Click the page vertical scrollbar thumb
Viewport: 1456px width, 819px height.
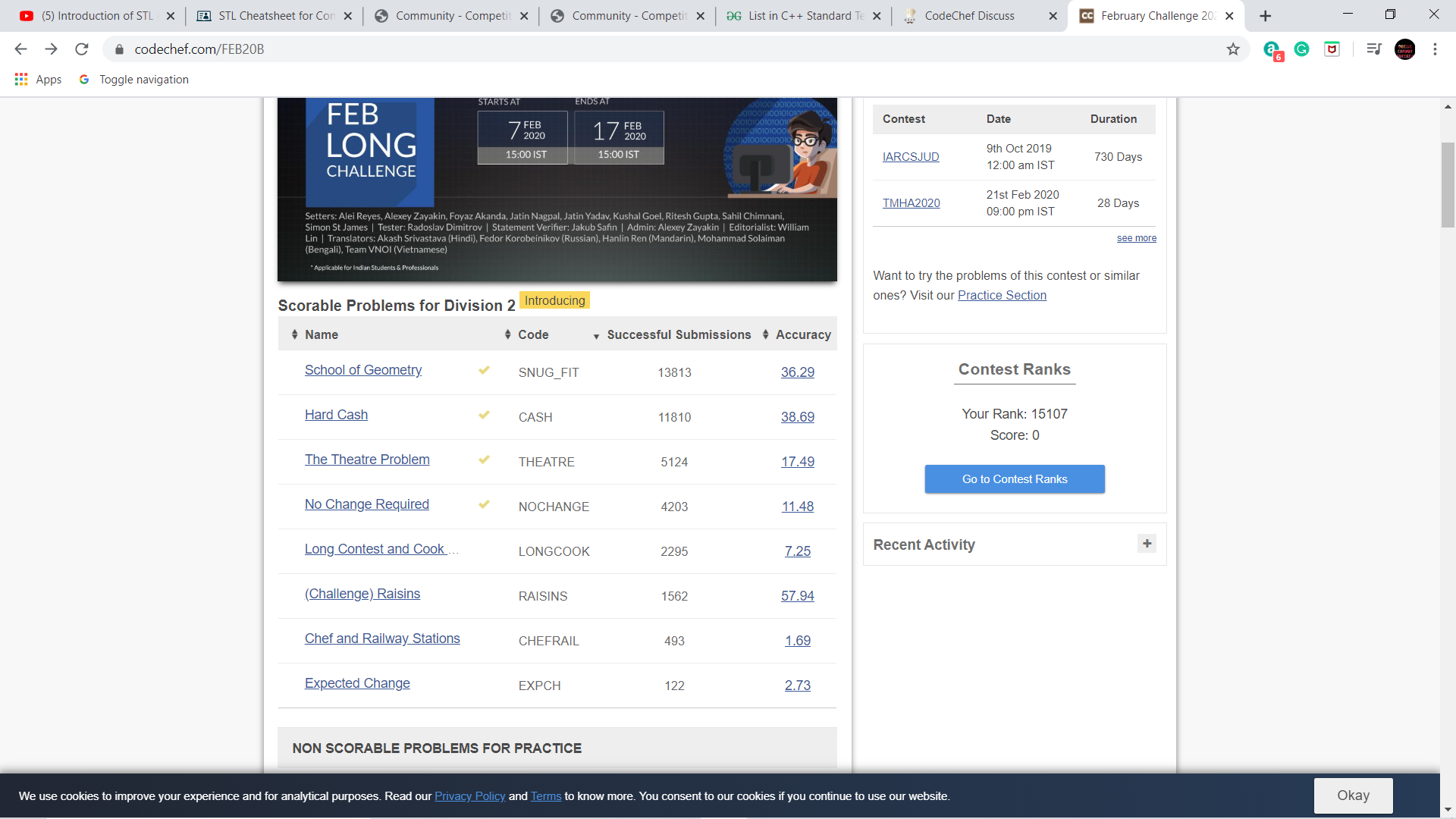point(1448,184)
